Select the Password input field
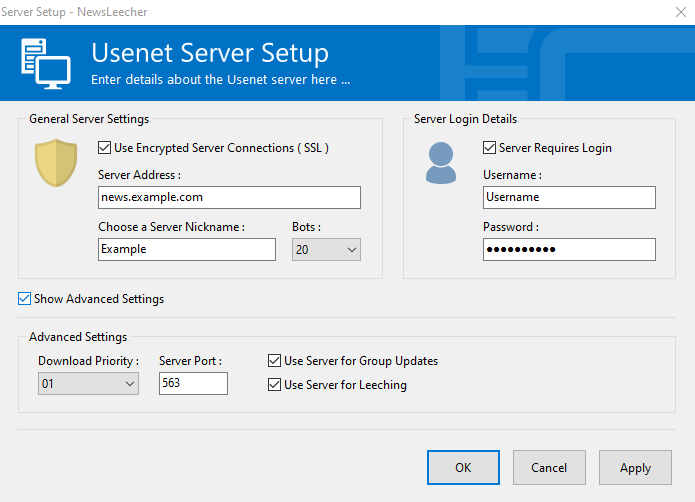Image resolution: width=695 pixels, height=502 pixels. tap(568, 249)
